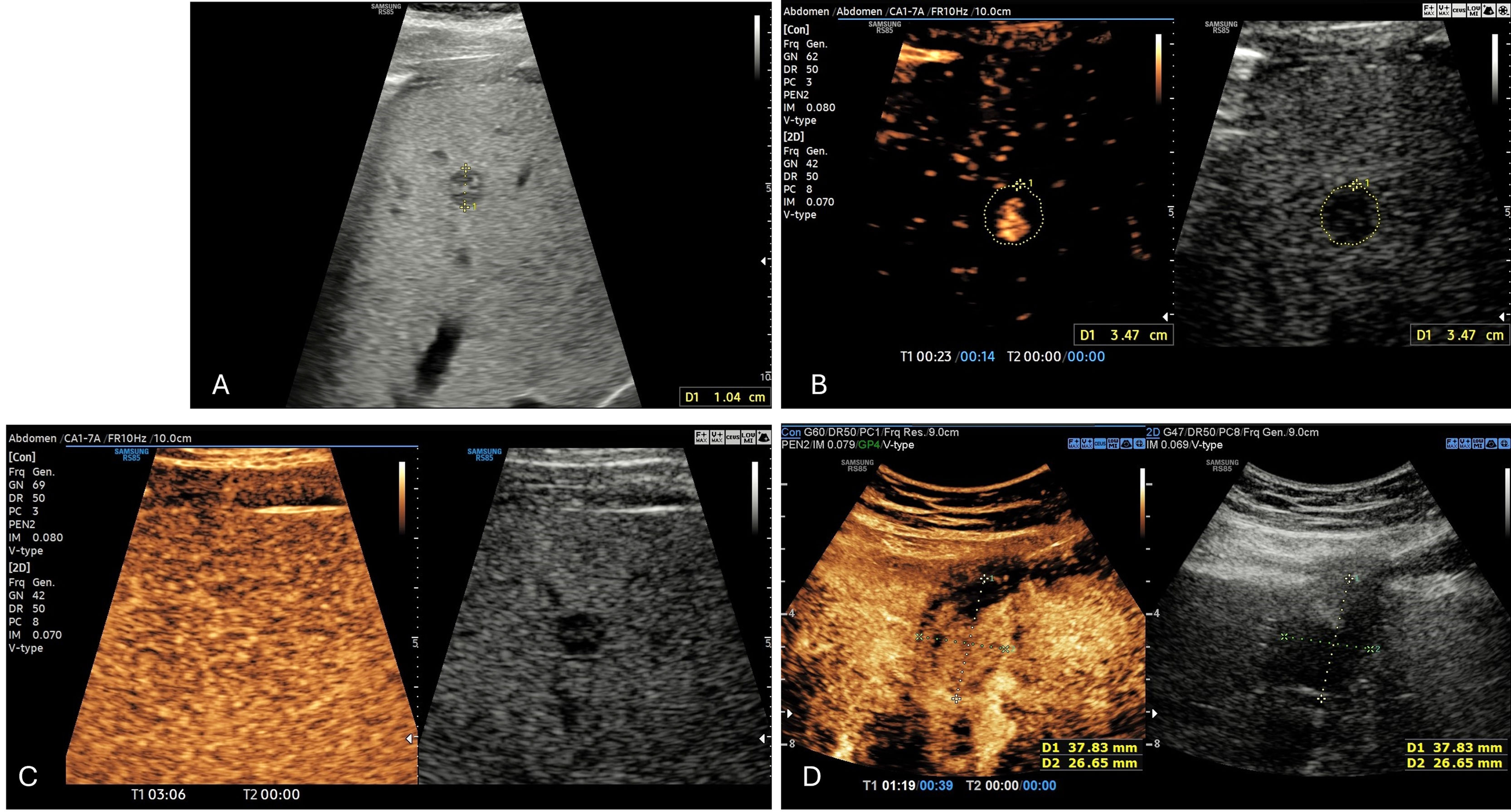Click the blue F+ MAX icon in panel D
The height and width of the screenshot is (812, 1511).
pos(1074,444)
